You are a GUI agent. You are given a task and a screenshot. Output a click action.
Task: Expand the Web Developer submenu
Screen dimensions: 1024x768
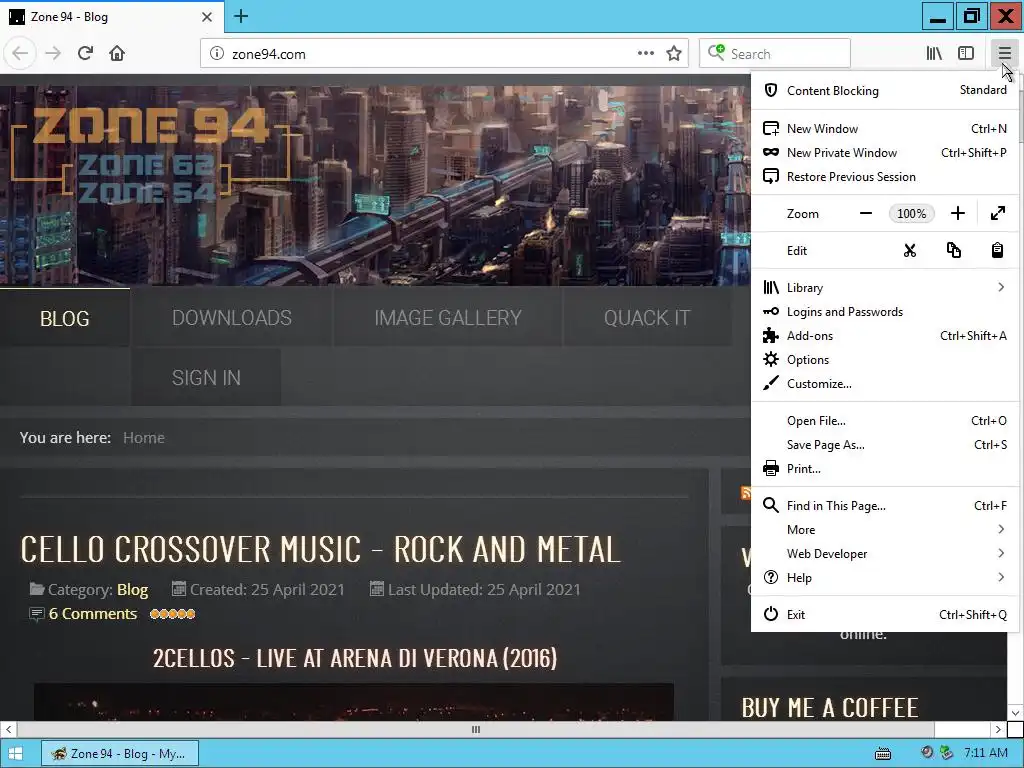885,554
